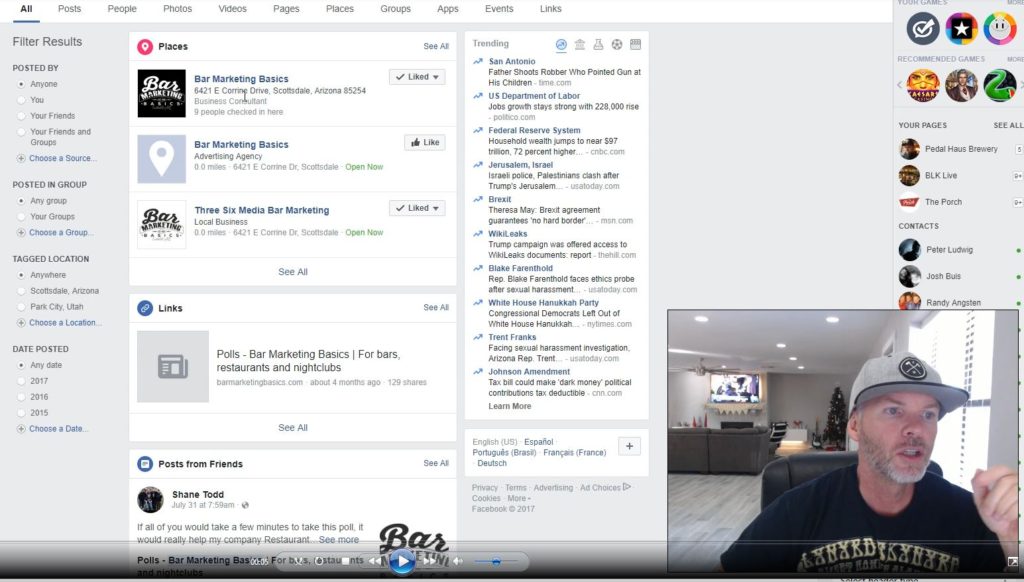Expand Liked dropdown for Three Six Media
Viewport: 1024px width, 582px height.
coord(417,209)
